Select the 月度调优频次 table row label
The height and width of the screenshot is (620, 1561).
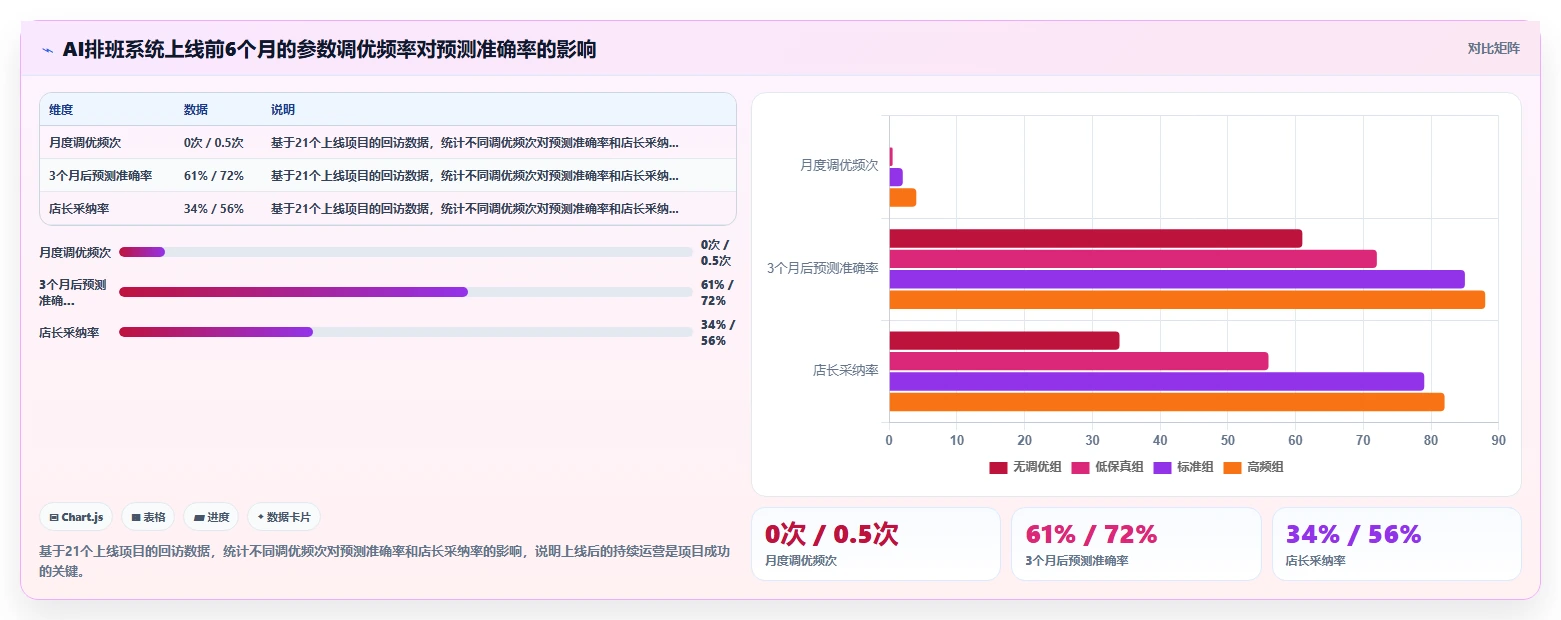click(85, 142)
